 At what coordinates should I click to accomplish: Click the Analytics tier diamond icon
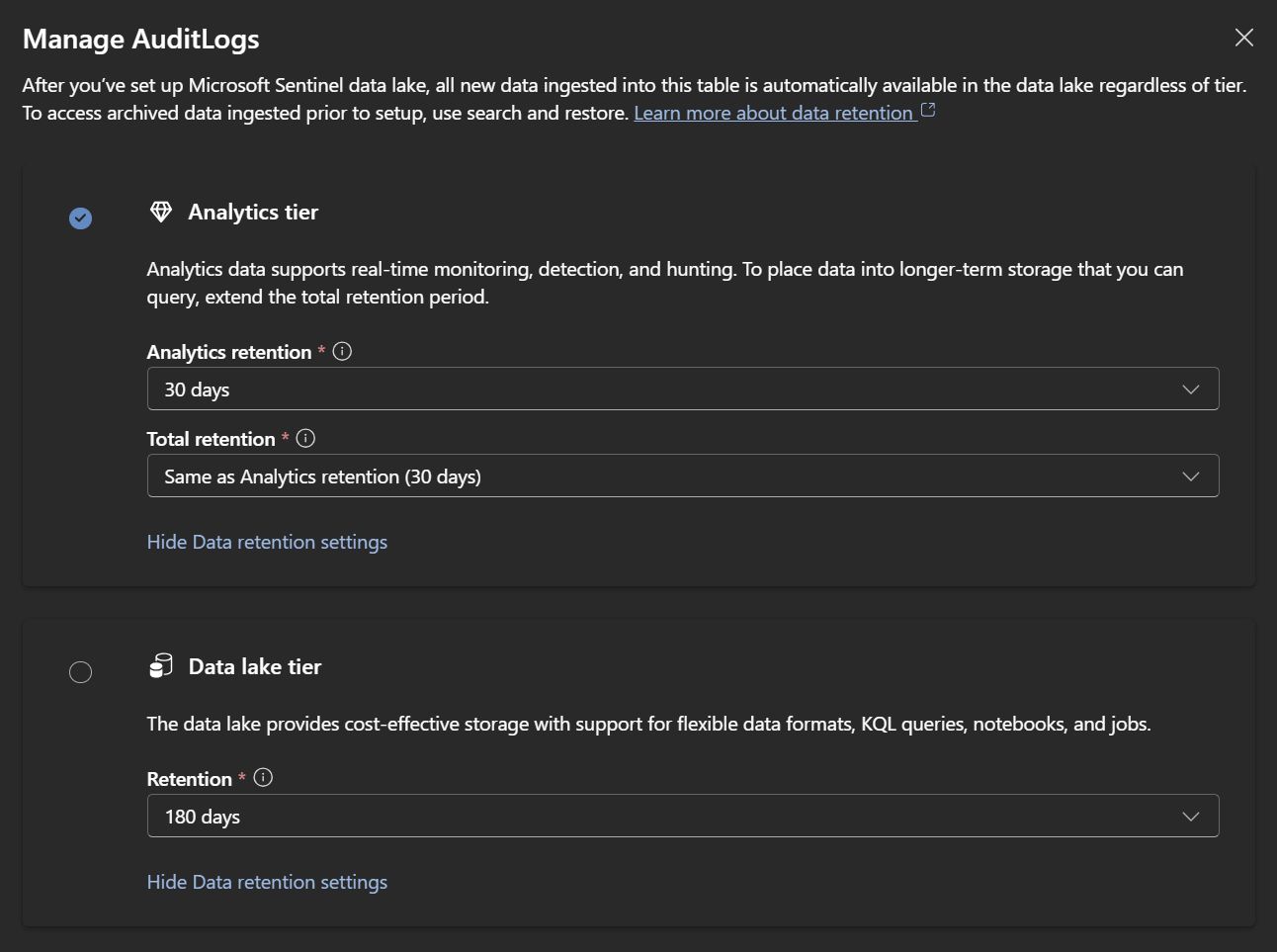point(160,211)
